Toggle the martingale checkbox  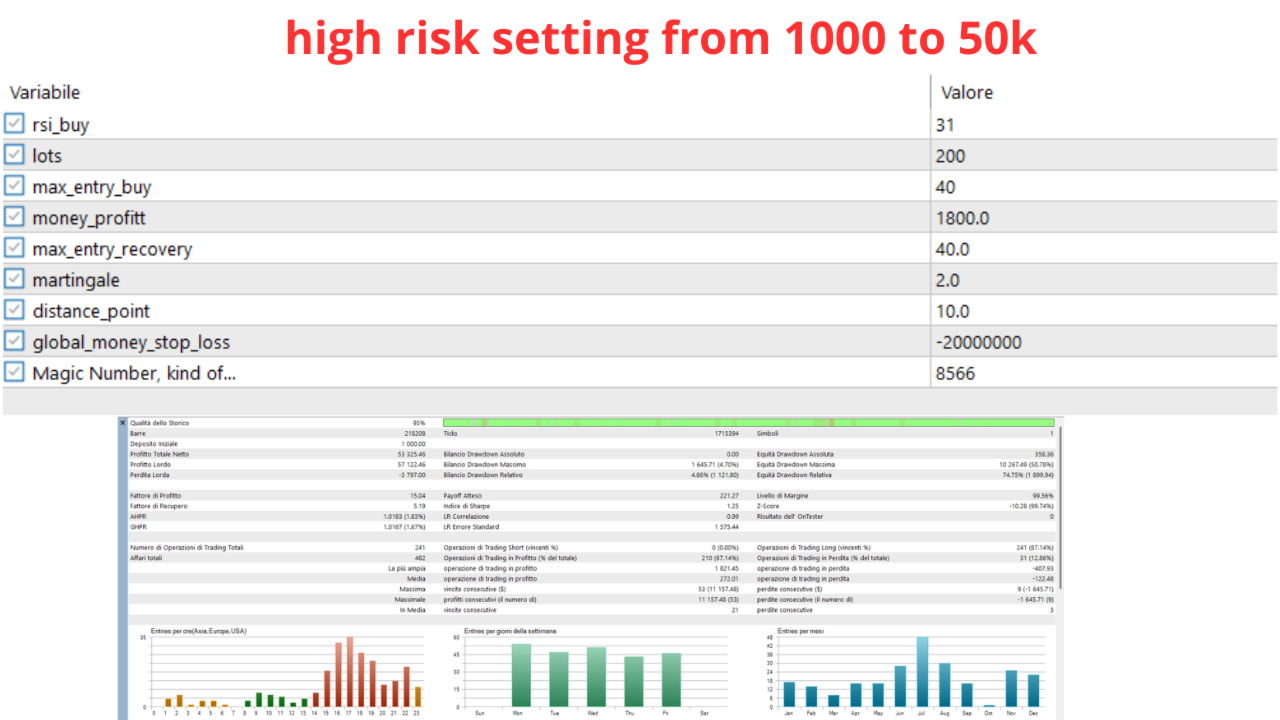[14, 279]
